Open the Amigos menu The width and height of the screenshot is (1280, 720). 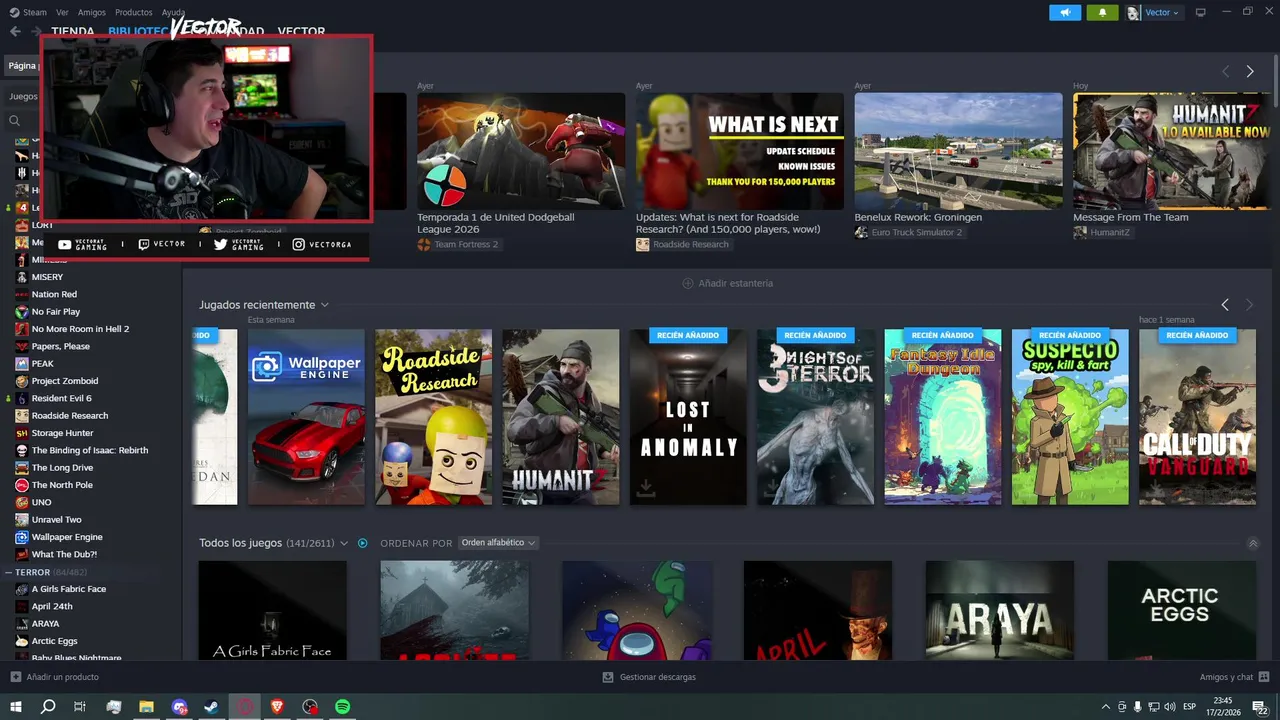92,12
